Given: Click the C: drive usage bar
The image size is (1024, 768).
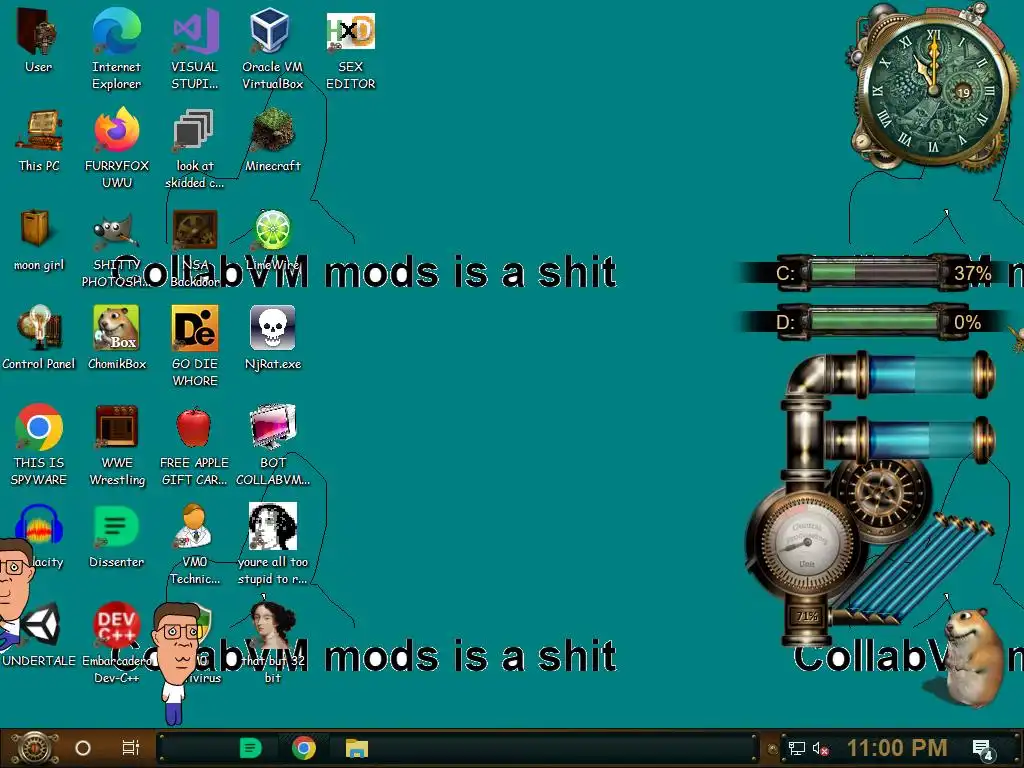Looking at the screenshot, I should (x=874, y=272).
